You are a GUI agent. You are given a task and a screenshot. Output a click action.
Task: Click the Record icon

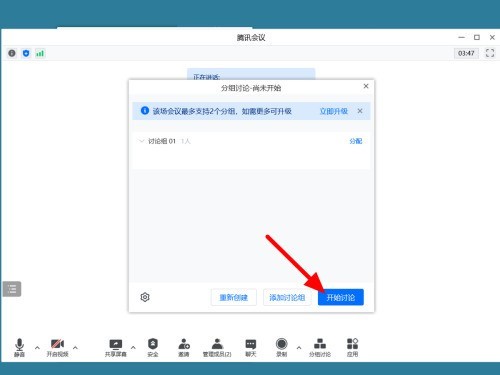pyautogui.click(x=282, y=347)
